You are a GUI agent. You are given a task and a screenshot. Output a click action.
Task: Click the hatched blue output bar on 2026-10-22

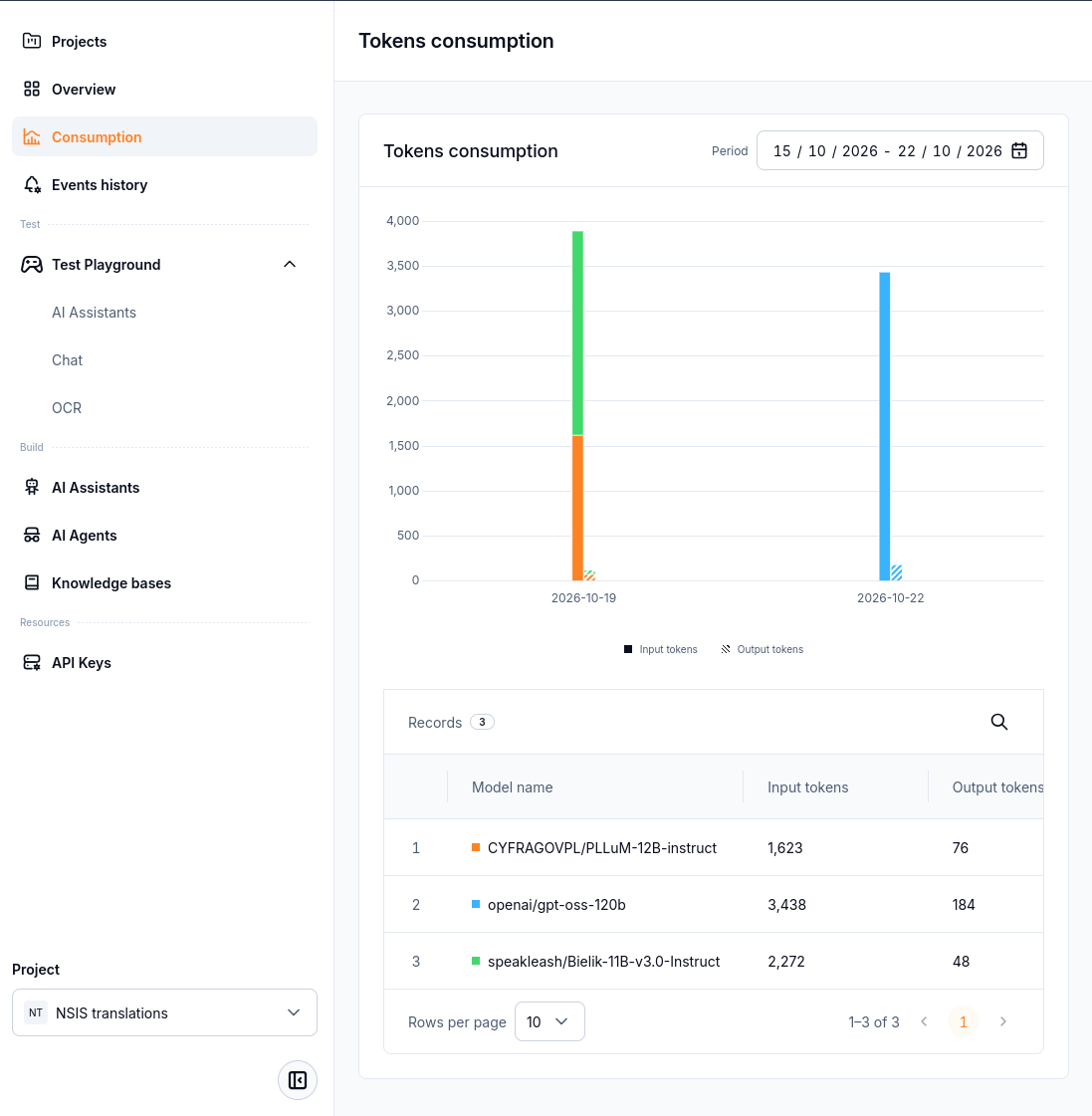(x=897, y=573)
